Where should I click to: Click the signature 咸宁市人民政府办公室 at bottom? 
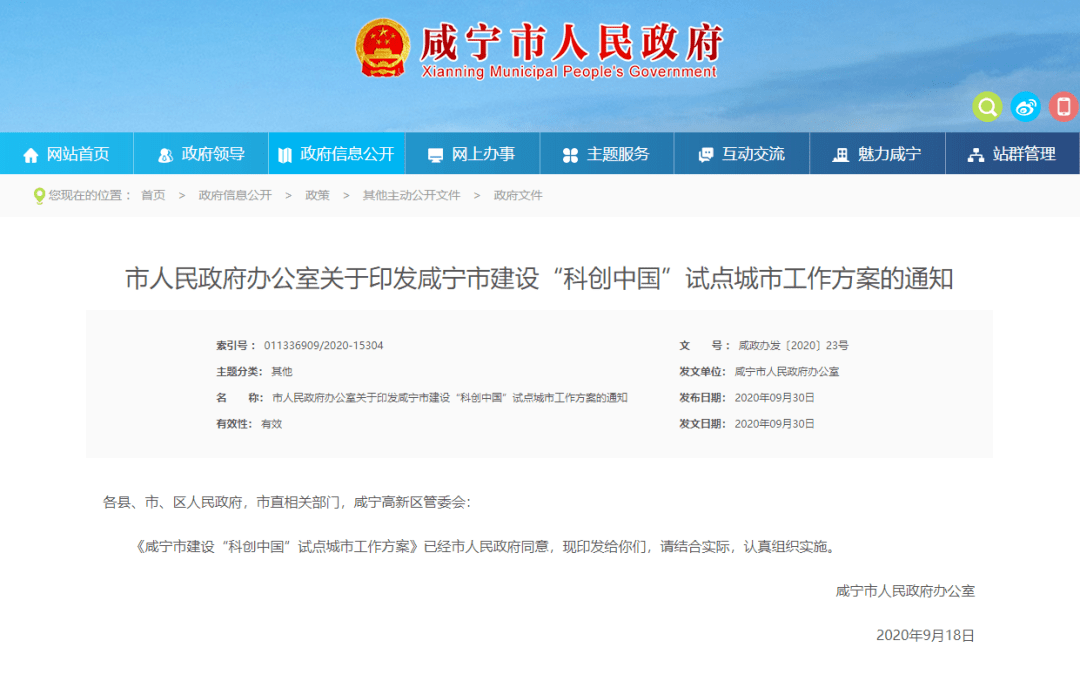[905, 591]
